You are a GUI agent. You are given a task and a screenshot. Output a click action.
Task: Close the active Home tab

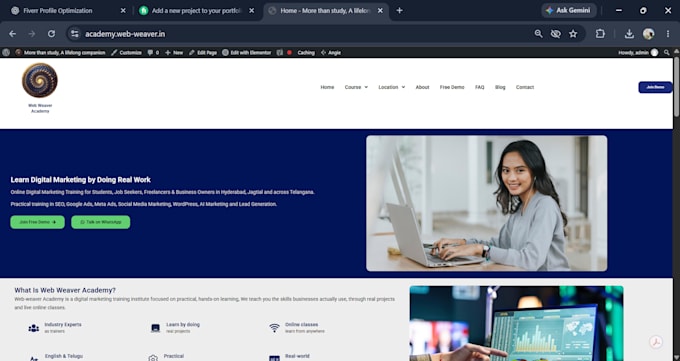pyautogui.click(x=380, y=11)
